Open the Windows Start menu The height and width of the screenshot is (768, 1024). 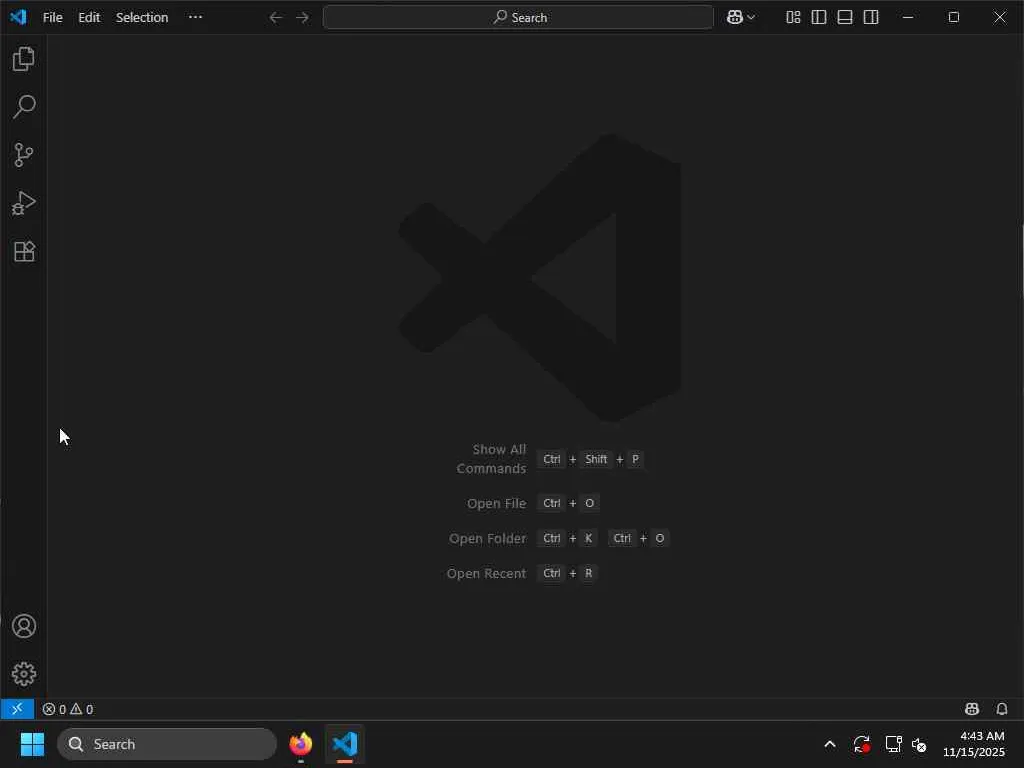click(x=33, y=744)
